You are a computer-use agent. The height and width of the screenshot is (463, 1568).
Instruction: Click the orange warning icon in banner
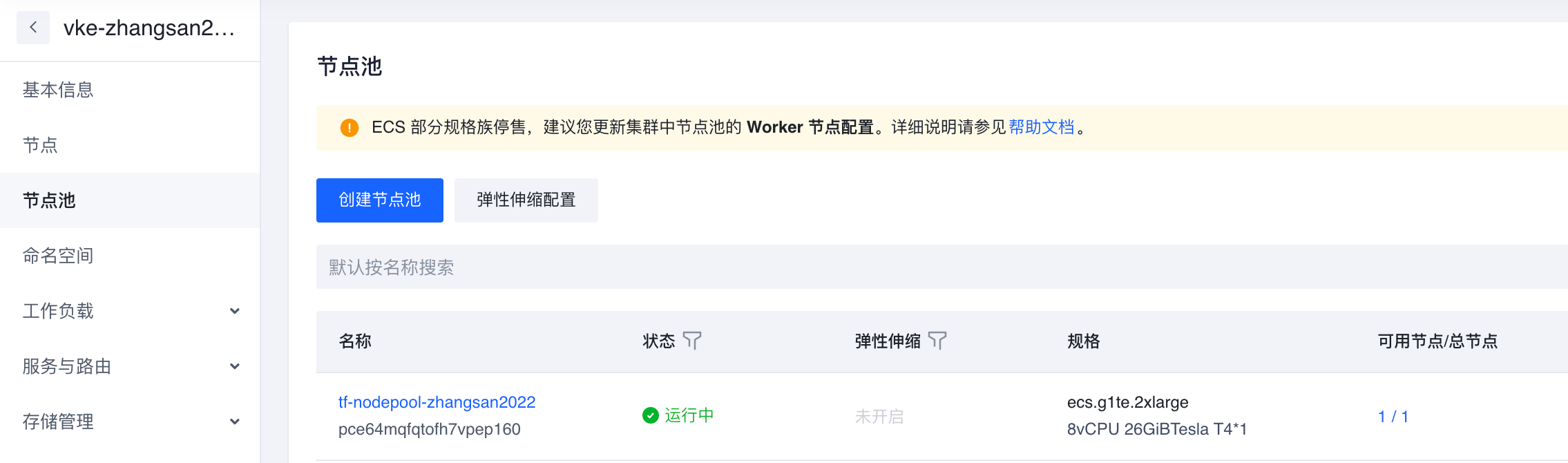pyautogui.click(x=350, y=128)
